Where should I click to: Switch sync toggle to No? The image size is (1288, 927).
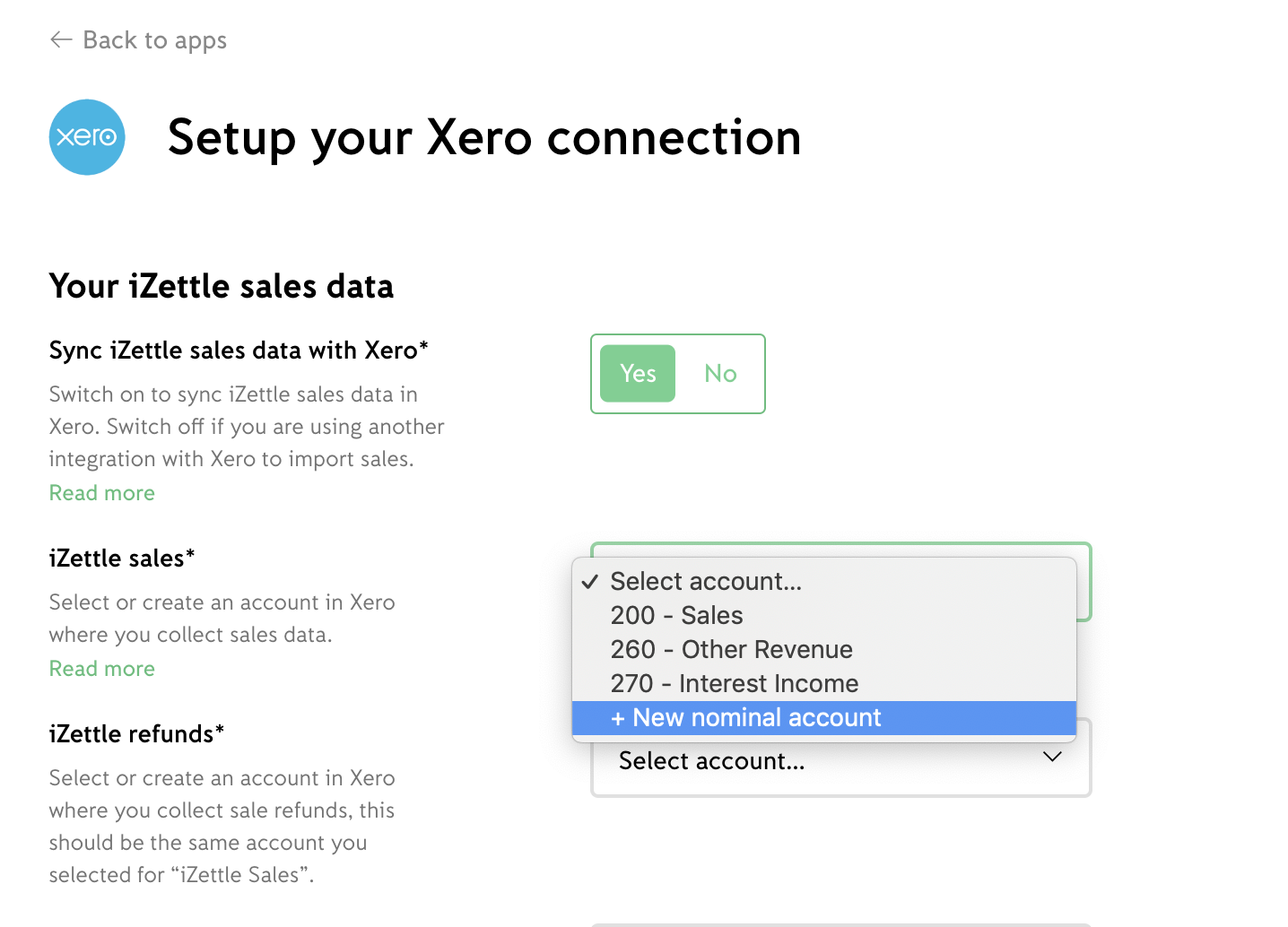[720, 374]
